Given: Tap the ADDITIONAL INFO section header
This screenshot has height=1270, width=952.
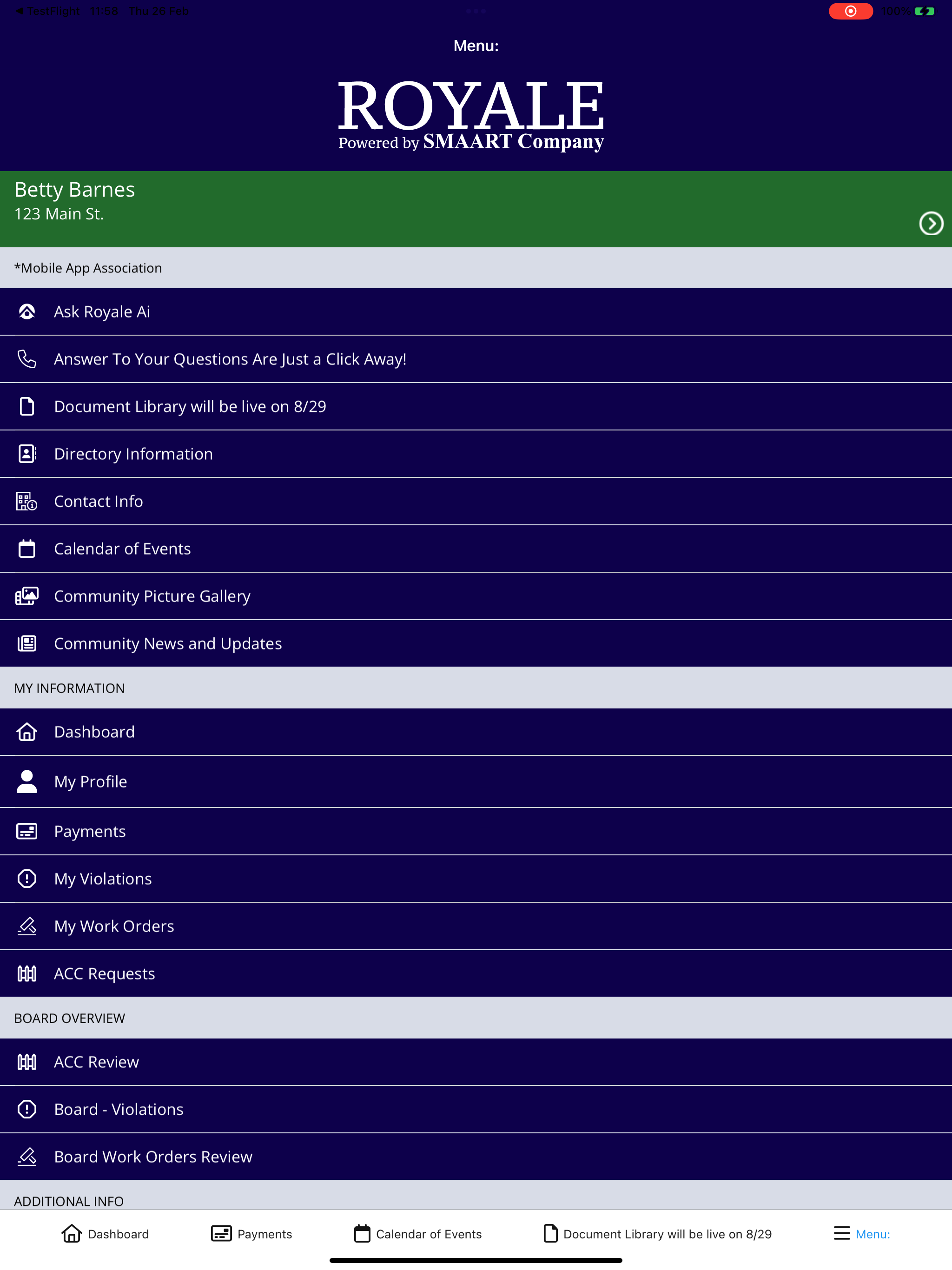Looking at the screenshot, I should (x=476, y=1195).
